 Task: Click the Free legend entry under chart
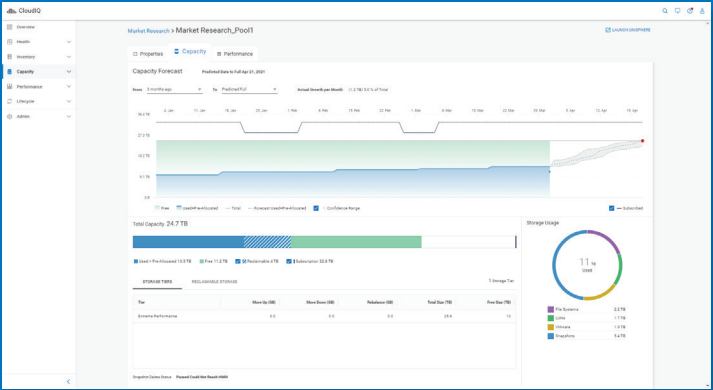click(x=162, y=208)
